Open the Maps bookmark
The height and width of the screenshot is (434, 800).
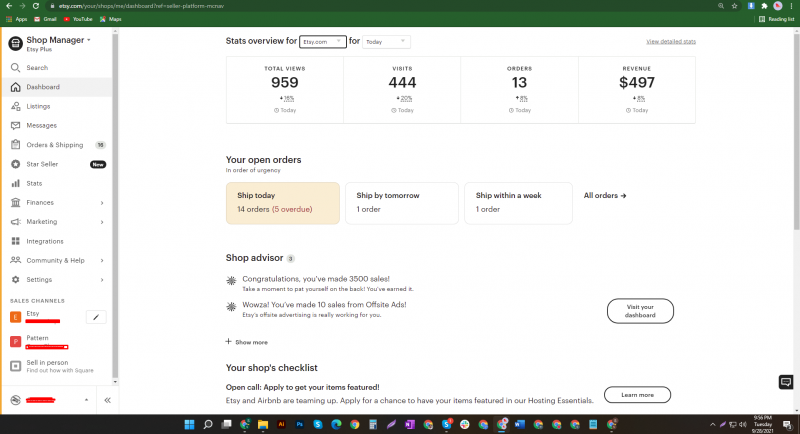pos(111,19)
